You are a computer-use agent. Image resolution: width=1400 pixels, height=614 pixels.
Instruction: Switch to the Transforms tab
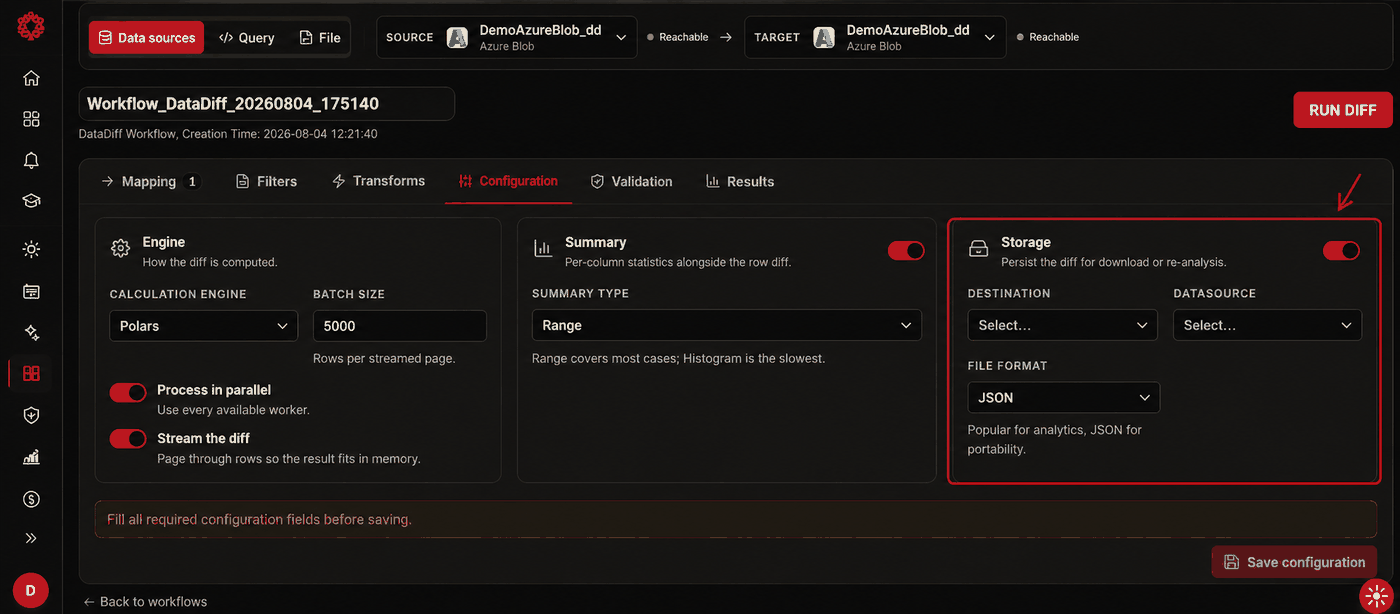[x=378, y=181]
